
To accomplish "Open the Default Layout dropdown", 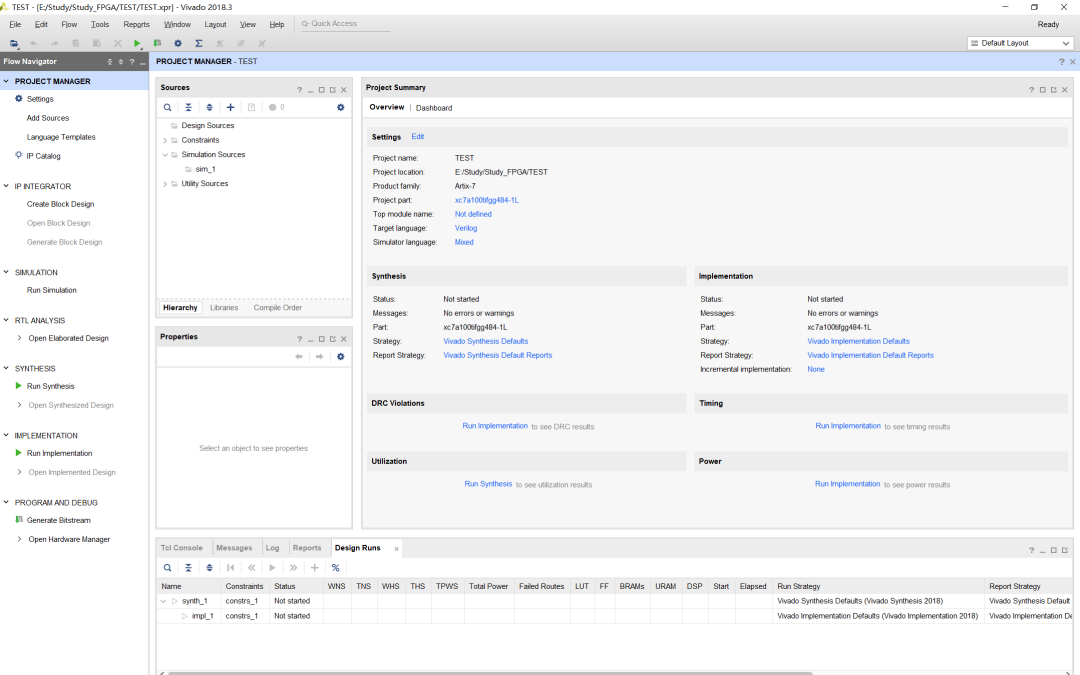I will pyautogui.click(x=1020, y=43).
